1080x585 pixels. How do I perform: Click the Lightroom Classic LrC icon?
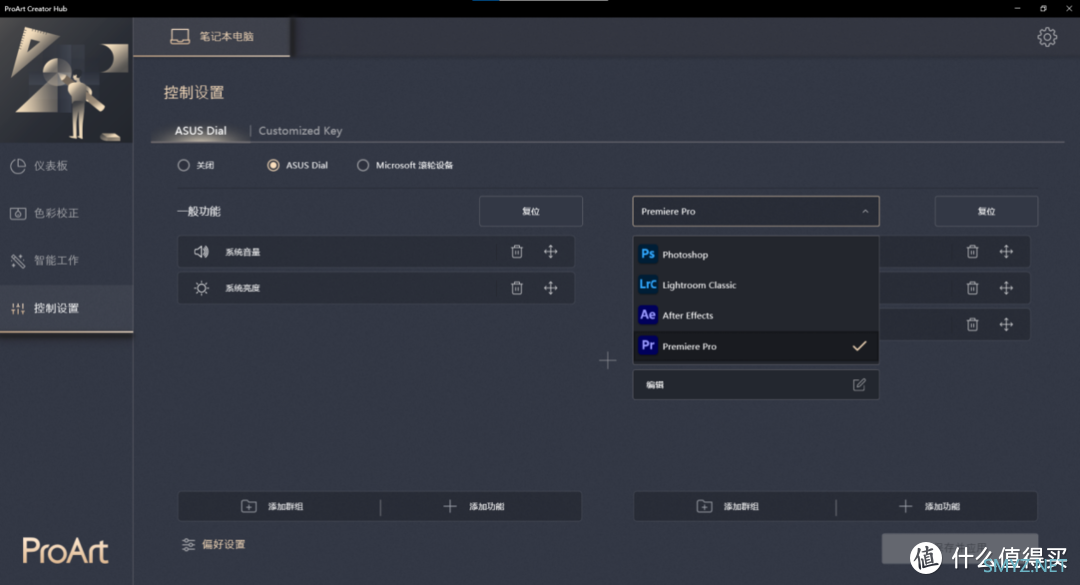[647, 284]
